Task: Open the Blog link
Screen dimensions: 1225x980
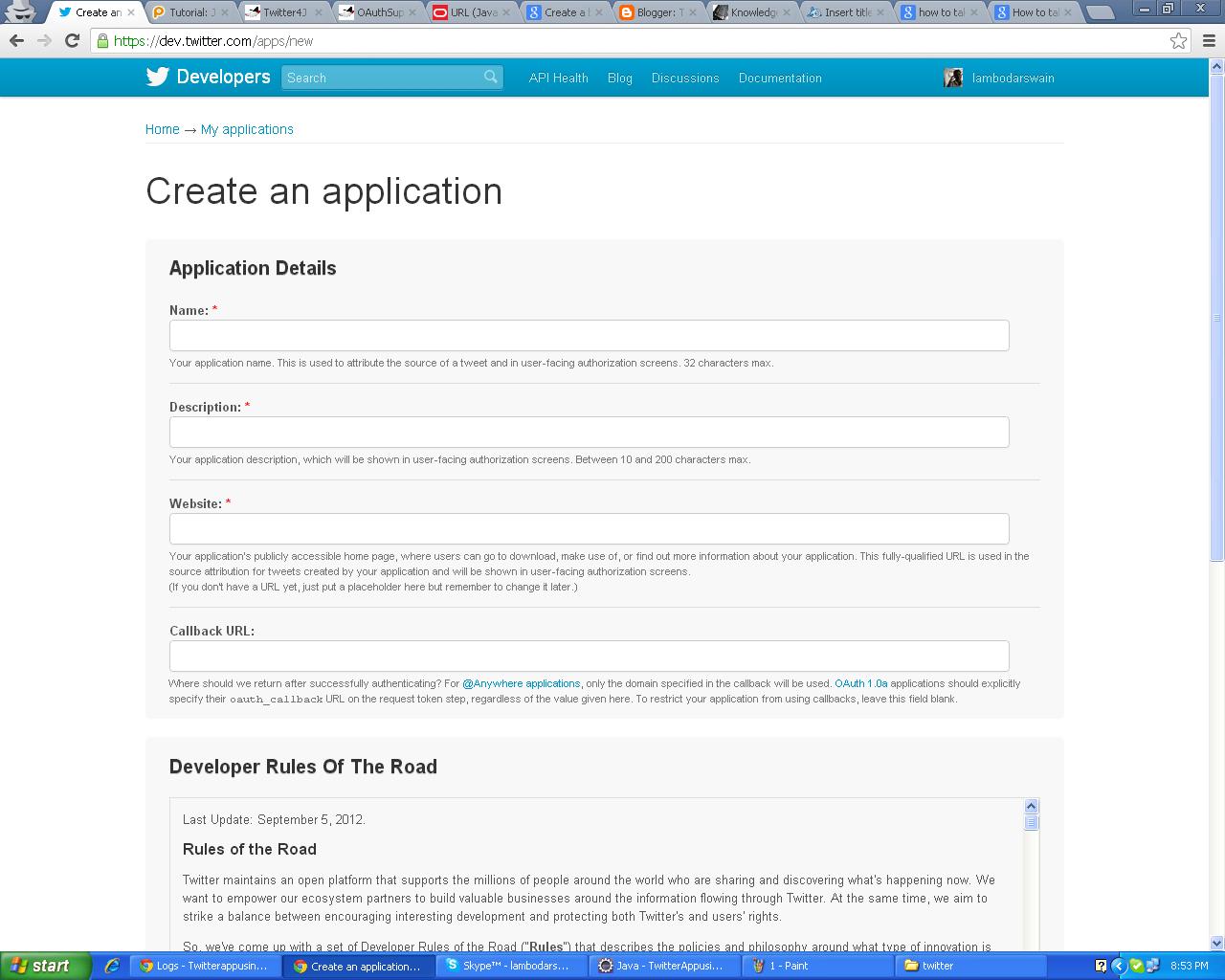Action: pos(620,78)
